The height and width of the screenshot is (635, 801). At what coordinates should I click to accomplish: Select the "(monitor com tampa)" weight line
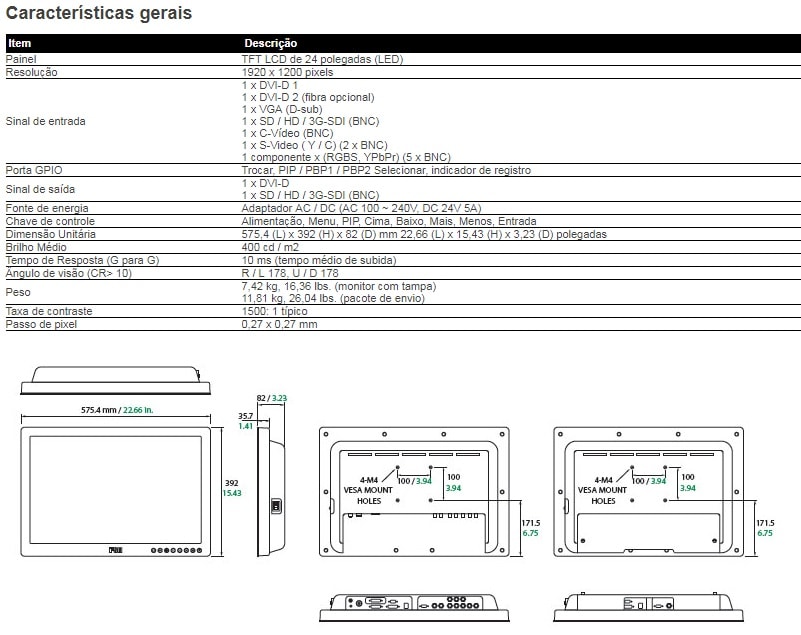339,287
